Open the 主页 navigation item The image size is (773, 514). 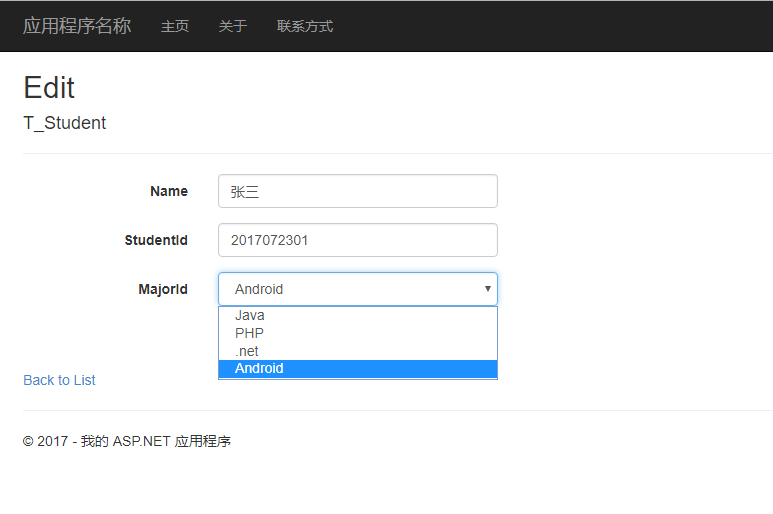click(x=175, y=26)
